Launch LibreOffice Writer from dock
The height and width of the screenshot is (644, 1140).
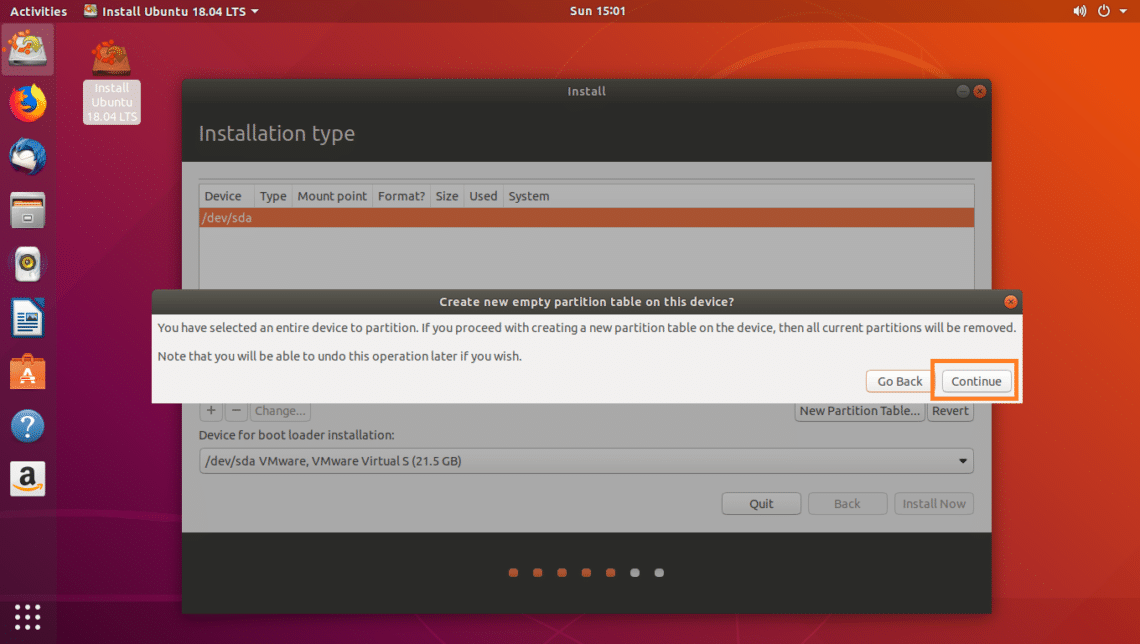coord(28,320)
